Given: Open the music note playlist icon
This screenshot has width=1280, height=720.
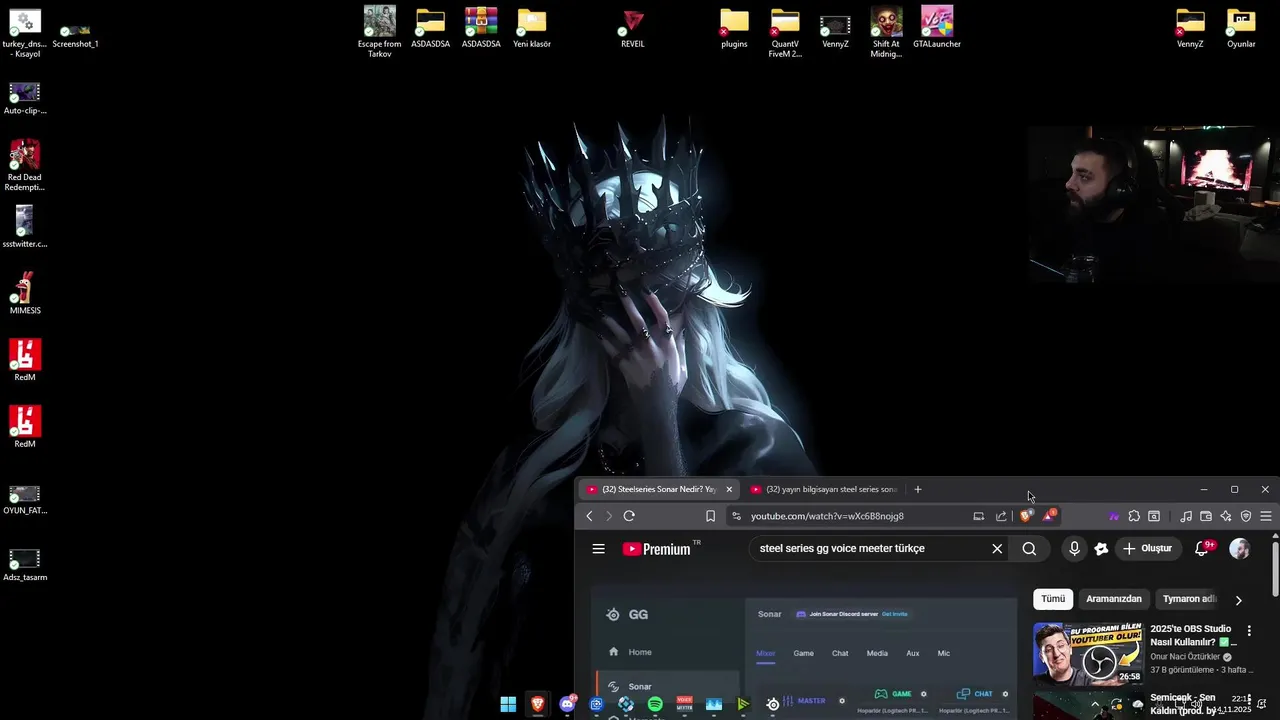Looking at the screenshot, I should (1186, 516).
